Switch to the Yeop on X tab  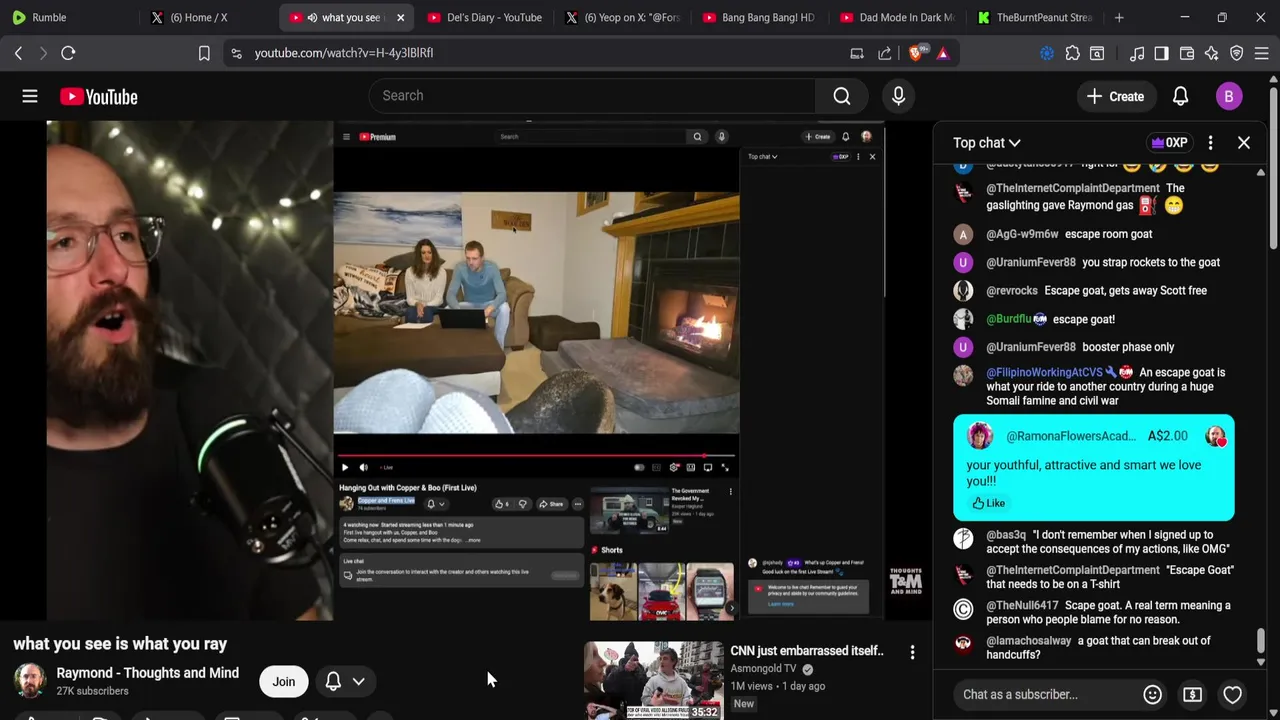622,17
